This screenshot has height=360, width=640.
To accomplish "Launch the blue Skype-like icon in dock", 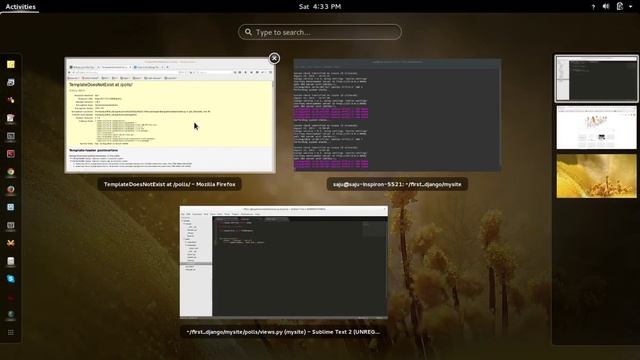I will coord(11,279).
